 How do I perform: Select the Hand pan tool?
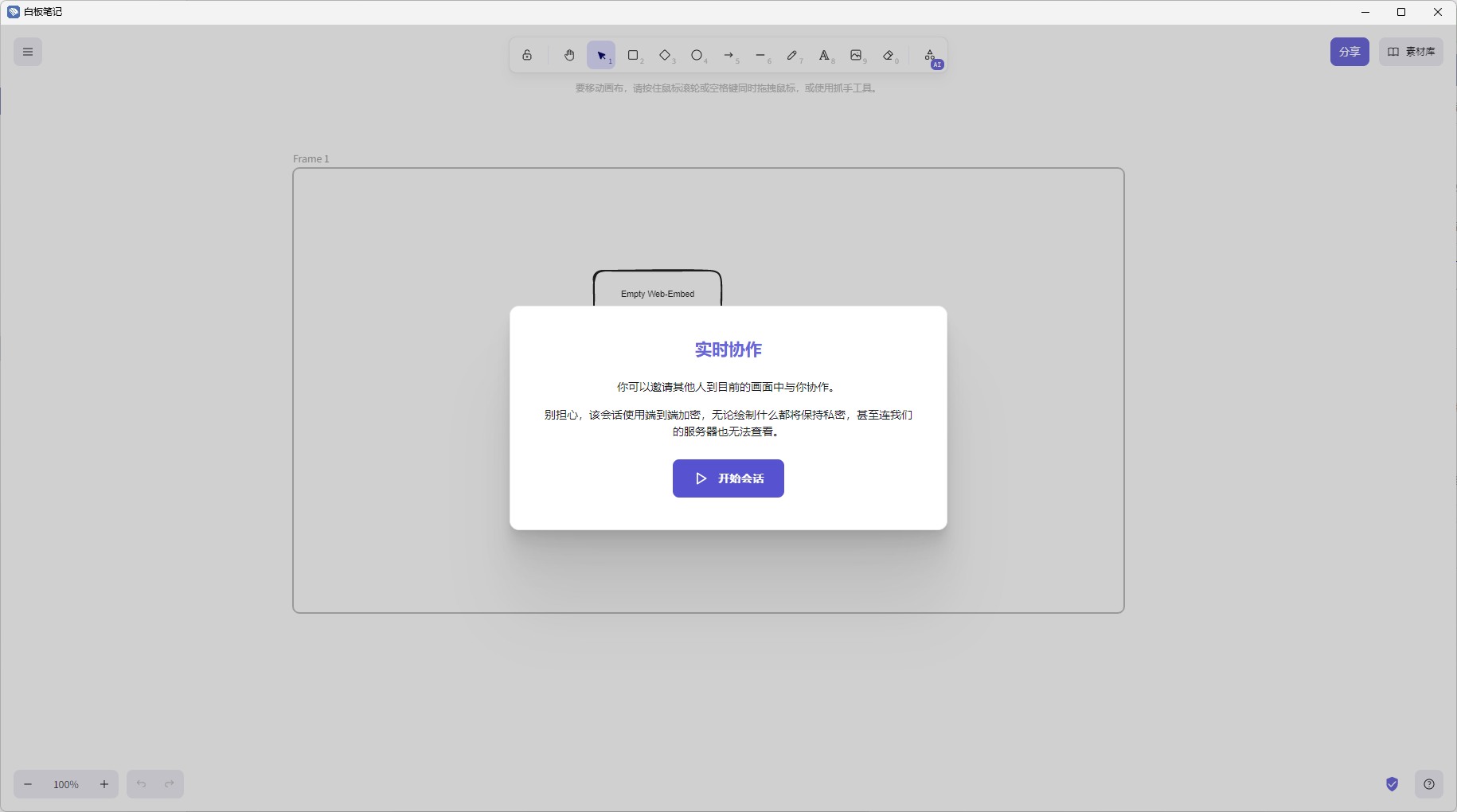click(569, 55)
